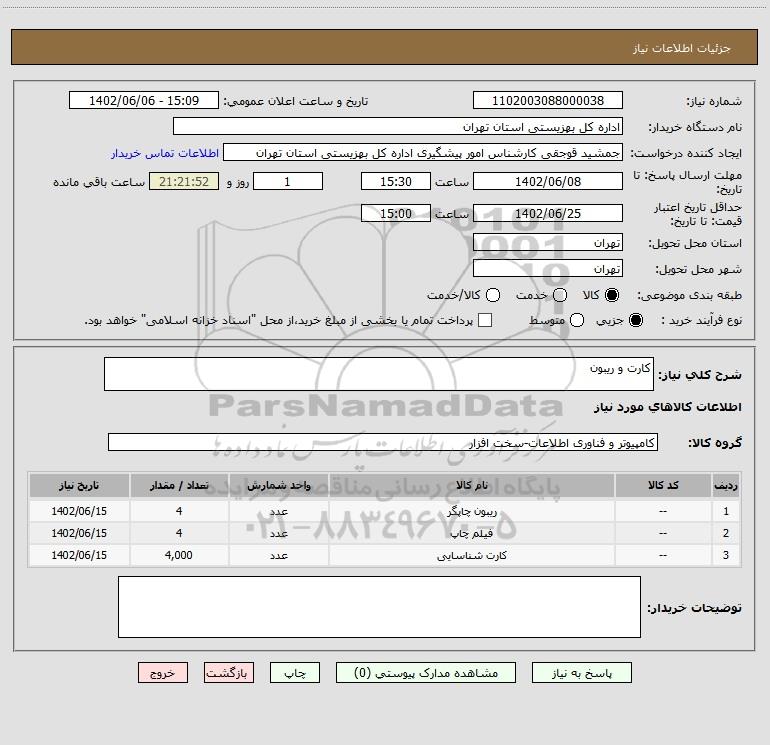Click the تعداد / مقدار column header
Screen dimensions: 770x745
[179, 485]
